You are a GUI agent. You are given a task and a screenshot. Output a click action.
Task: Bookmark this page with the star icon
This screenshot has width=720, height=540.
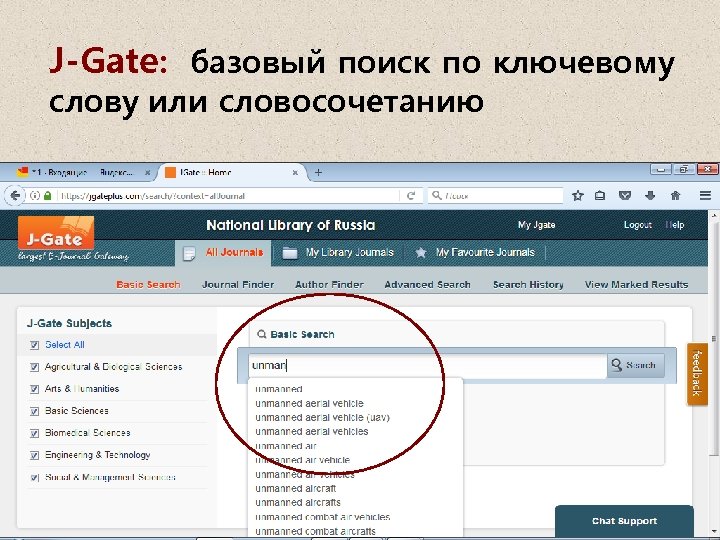pyautogui.click(x=578, y=196)
